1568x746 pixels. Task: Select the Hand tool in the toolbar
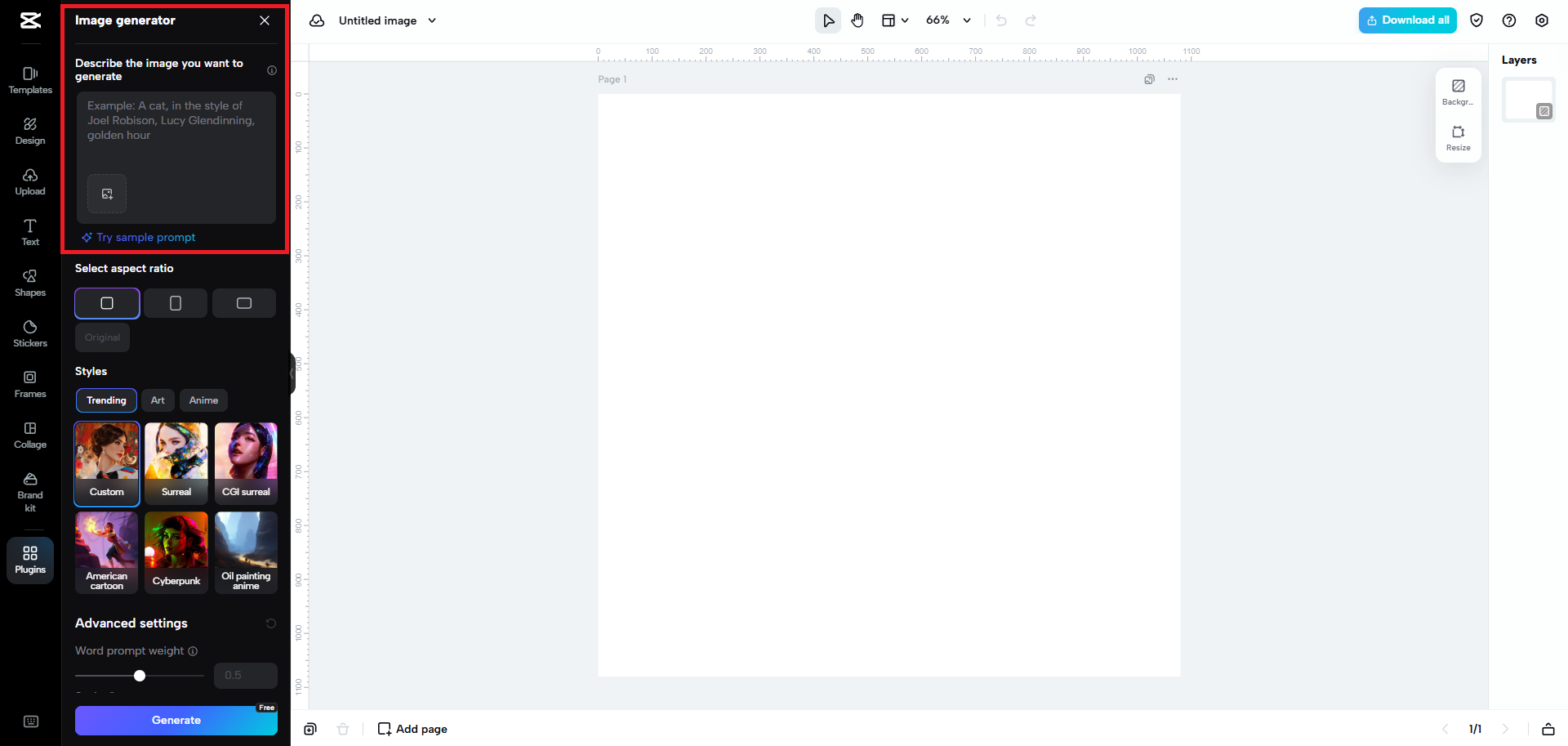click(x=857, y=20)
